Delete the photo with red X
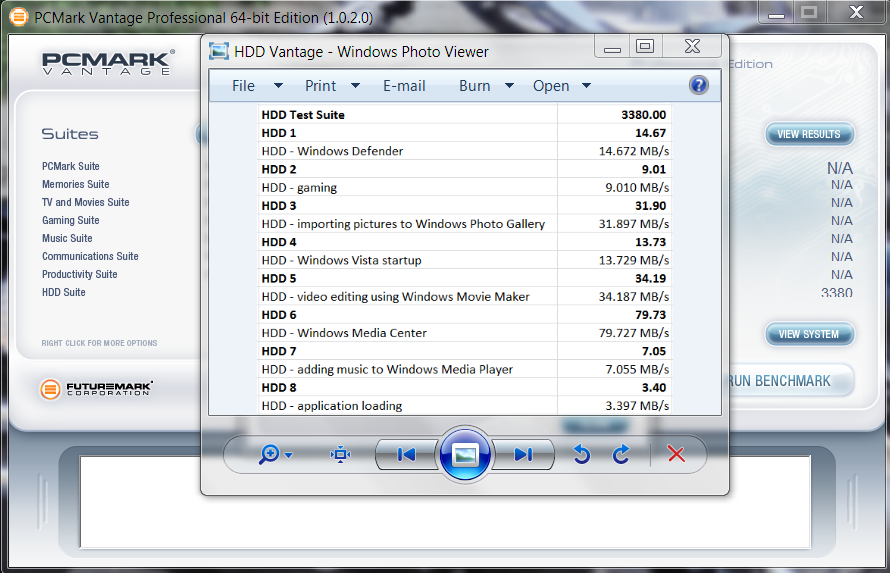Viewport: 890px width, 573px height. (x=676, y=455)
